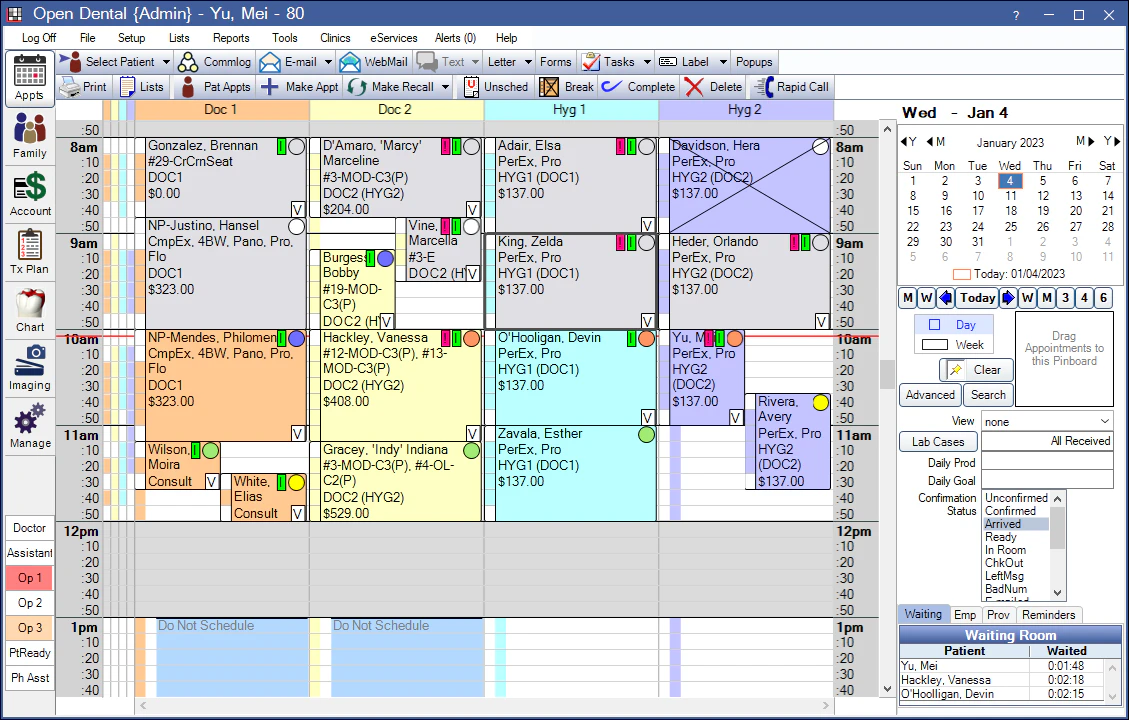
Task: Expand the Select Patient dropdown arrow
Action: pyautogui.click(x=166, y=62)
